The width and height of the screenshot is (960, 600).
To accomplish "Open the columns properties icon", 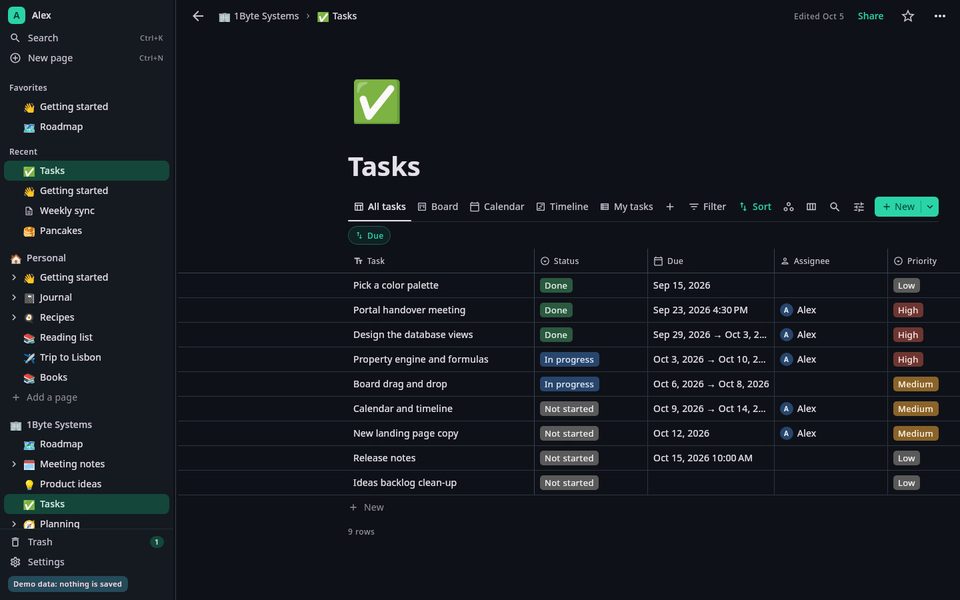I will coord(811,207).
